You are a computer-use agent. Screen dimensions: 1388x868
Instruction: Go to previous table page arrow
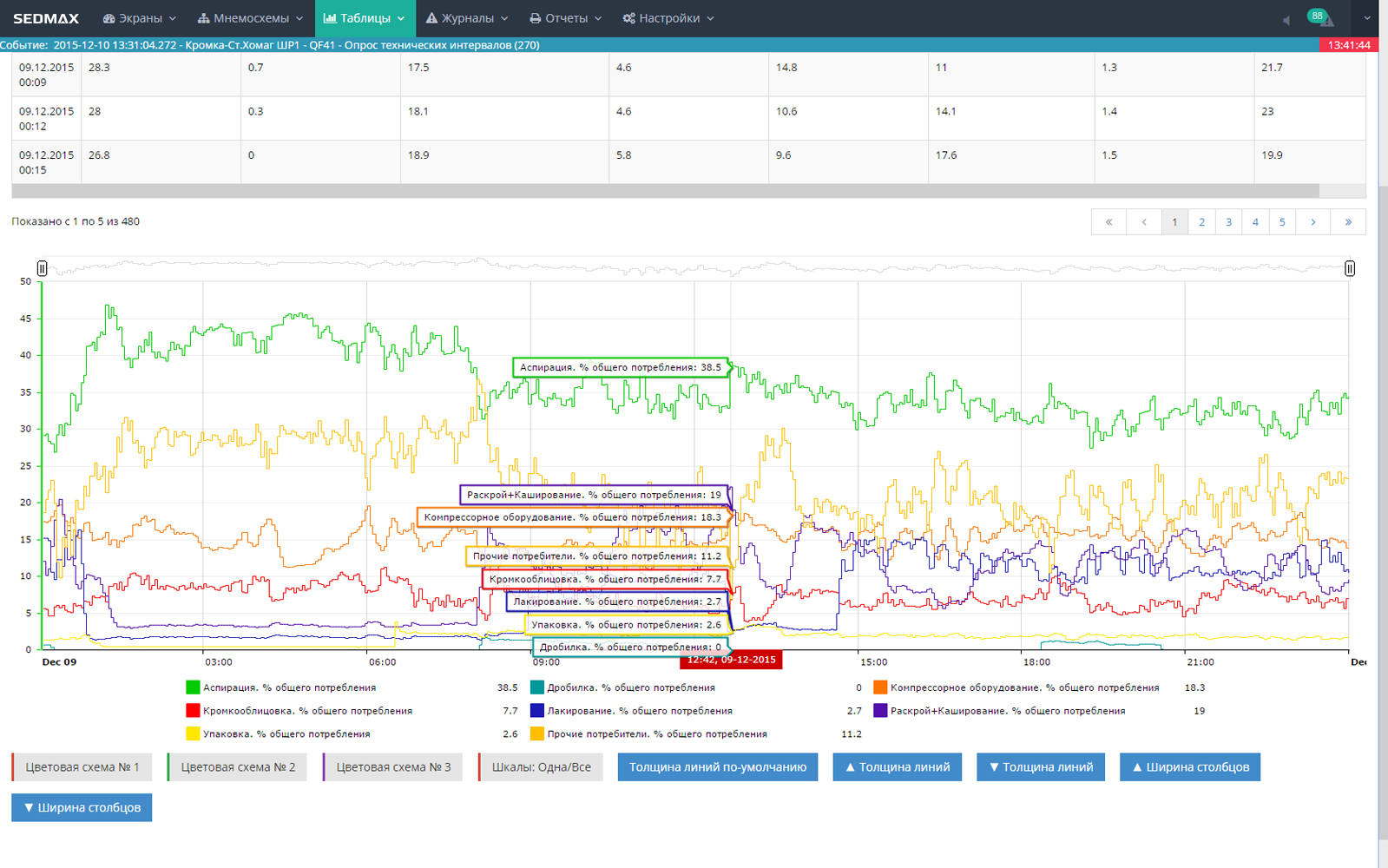pyautogui.click(x=1143, y=222)
